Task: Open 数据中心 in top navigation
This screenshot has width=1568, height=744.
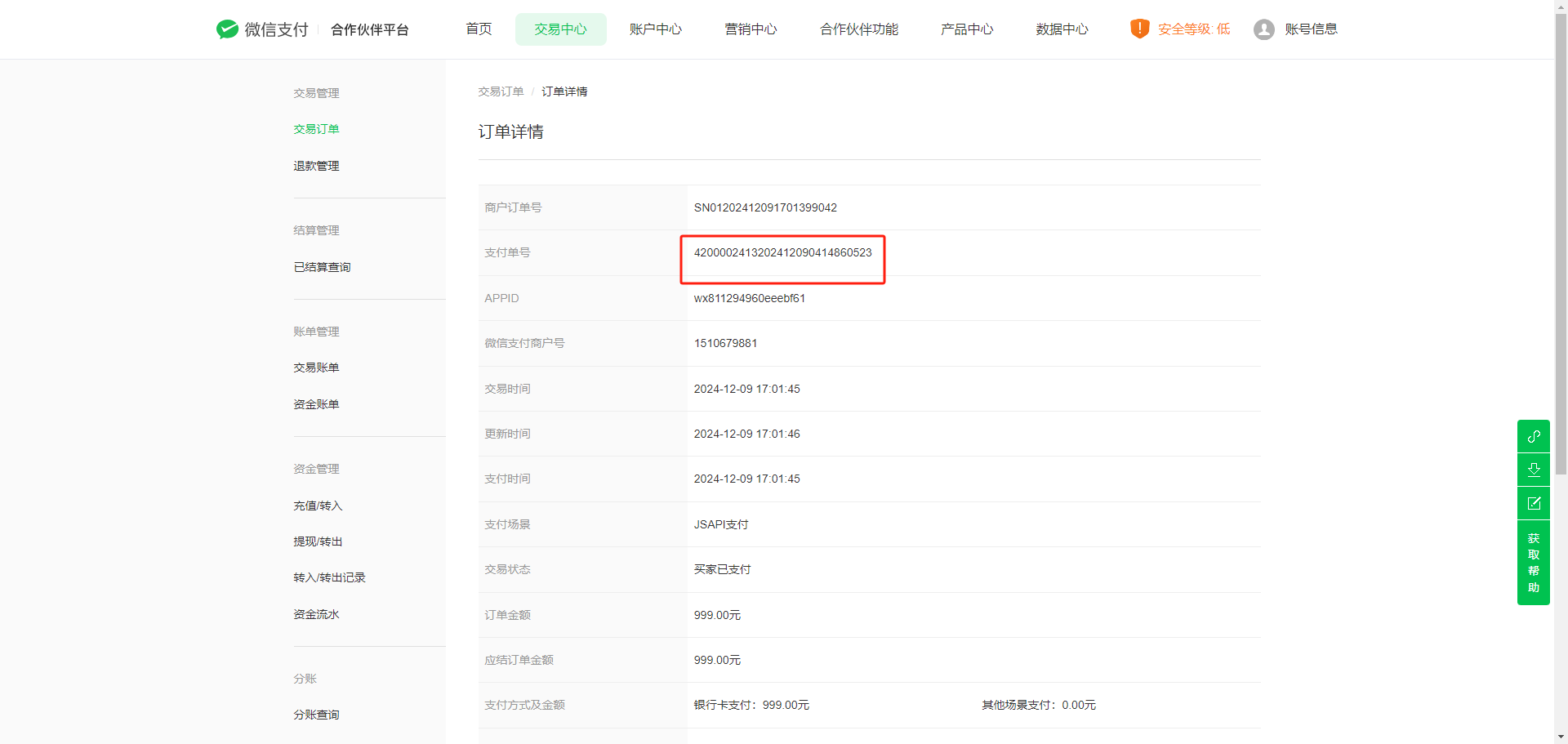Action: click(x=1062, y=29)
